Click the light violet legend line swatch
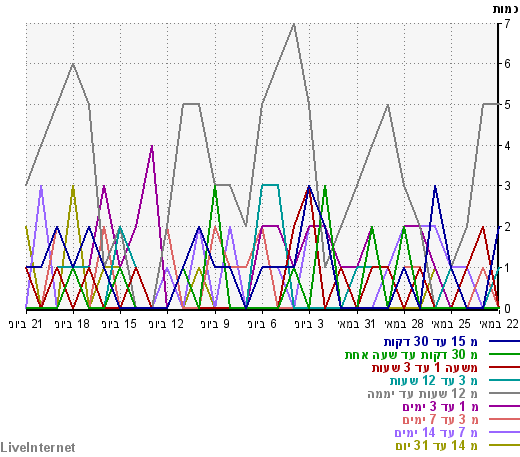The width and height of the screenshot is (520, 457). (x=504, y=432)
